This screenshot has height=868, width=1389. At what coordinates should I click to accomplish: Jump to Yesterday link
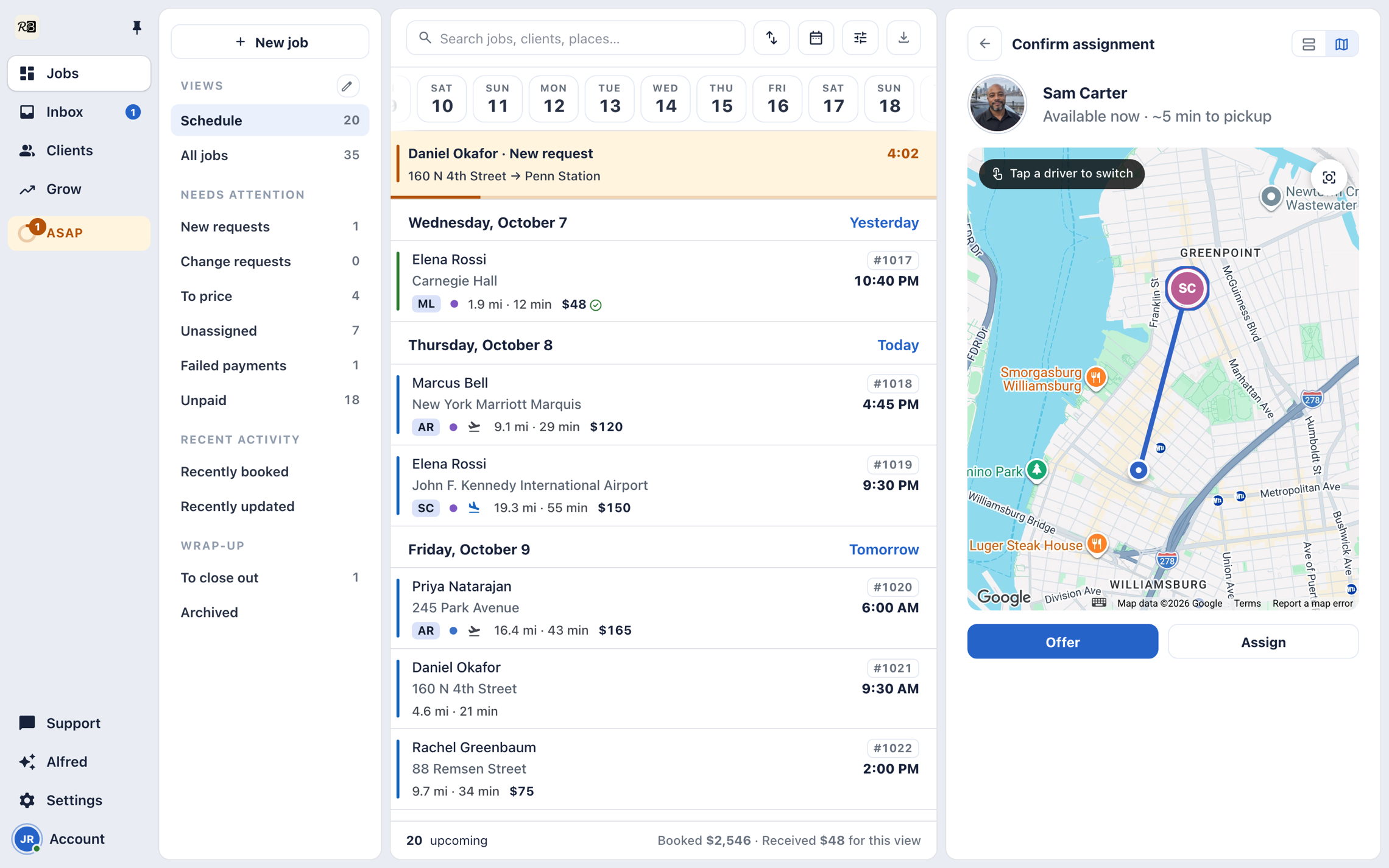[x=884, y=223]
